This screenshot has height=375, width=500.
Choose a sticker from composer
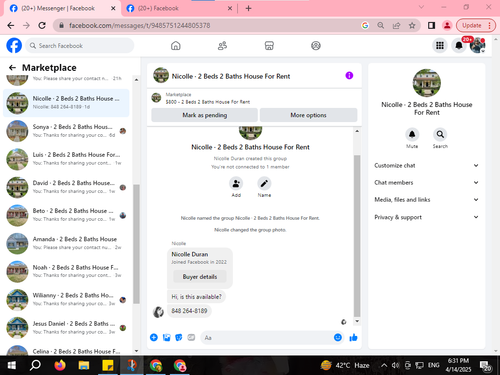click(x=179, y=338)
